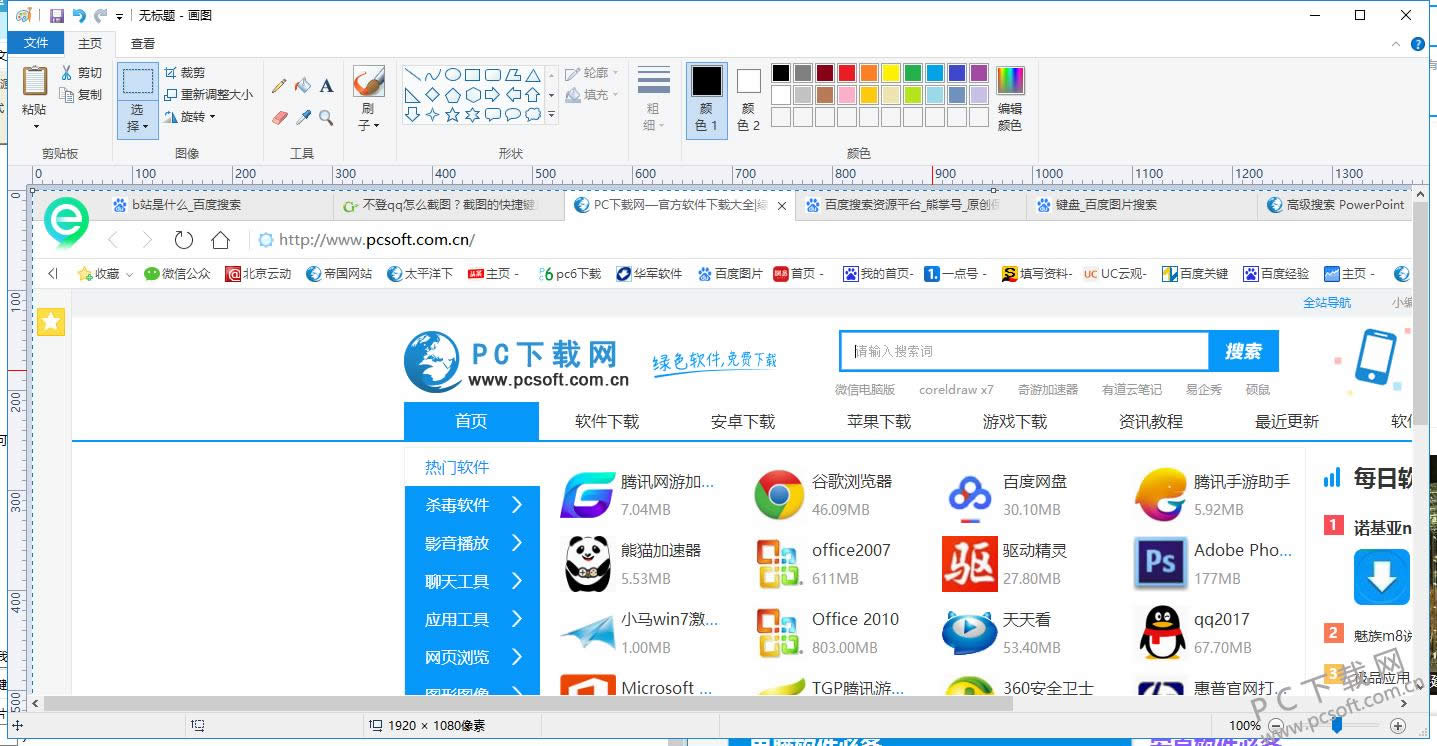Image resolution: width=1437 pixels, height=746 pixels.
Task: Click the Undo arrow in title bar
Action: pyautogui.click(x=79, y=16)
